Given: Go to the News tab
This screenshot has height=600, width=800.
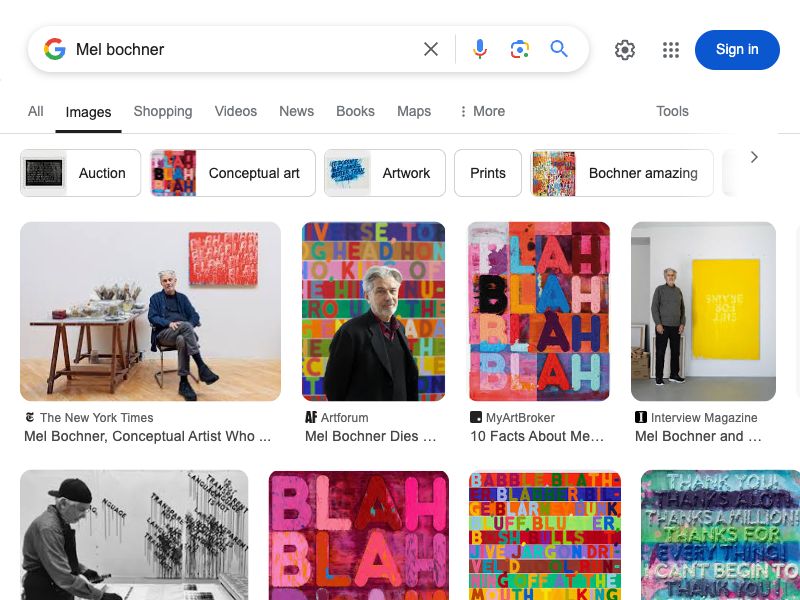Looking at the screenshot, I should (x=296, y=111).
